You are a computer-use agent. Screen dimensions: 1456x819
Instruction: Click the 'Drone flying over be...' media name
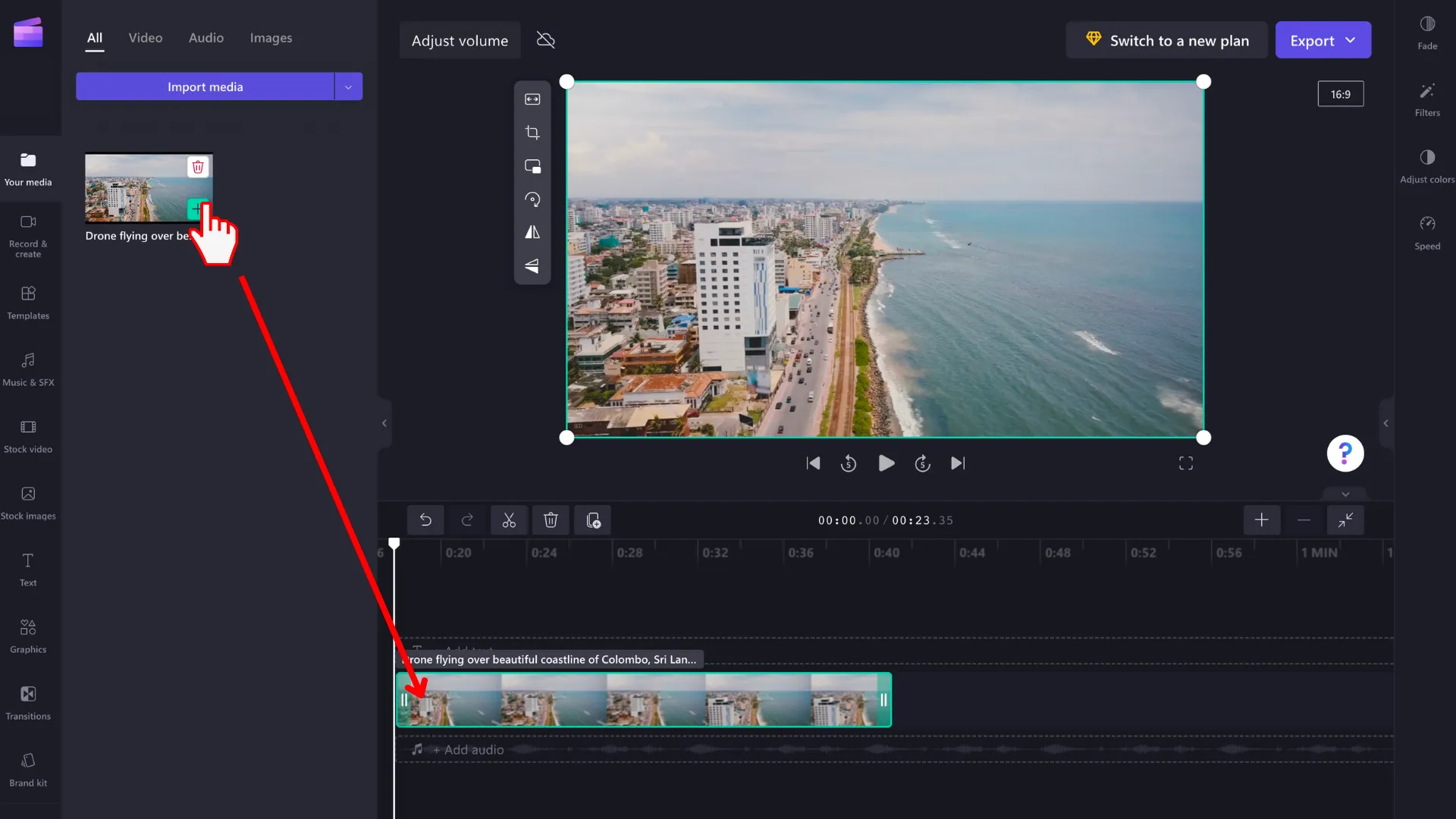coord(137,236)
